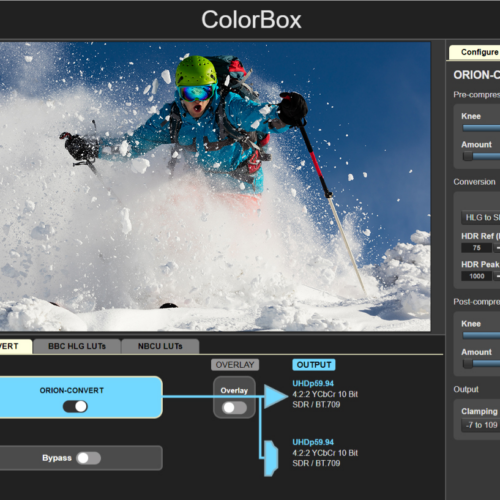
Task: Click the skier video preview image
Action: pyautogui.click(x=215, y=186)
